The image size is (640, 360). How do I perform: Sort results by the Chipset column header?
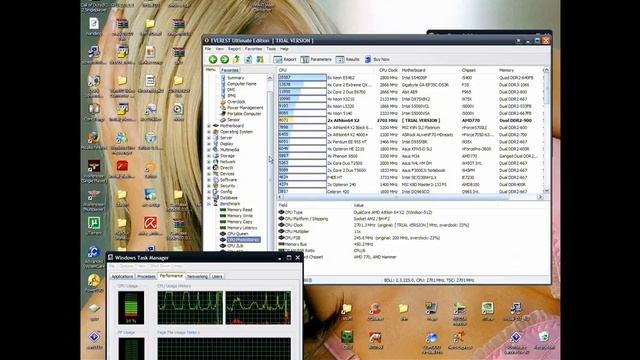click(479, 70)
